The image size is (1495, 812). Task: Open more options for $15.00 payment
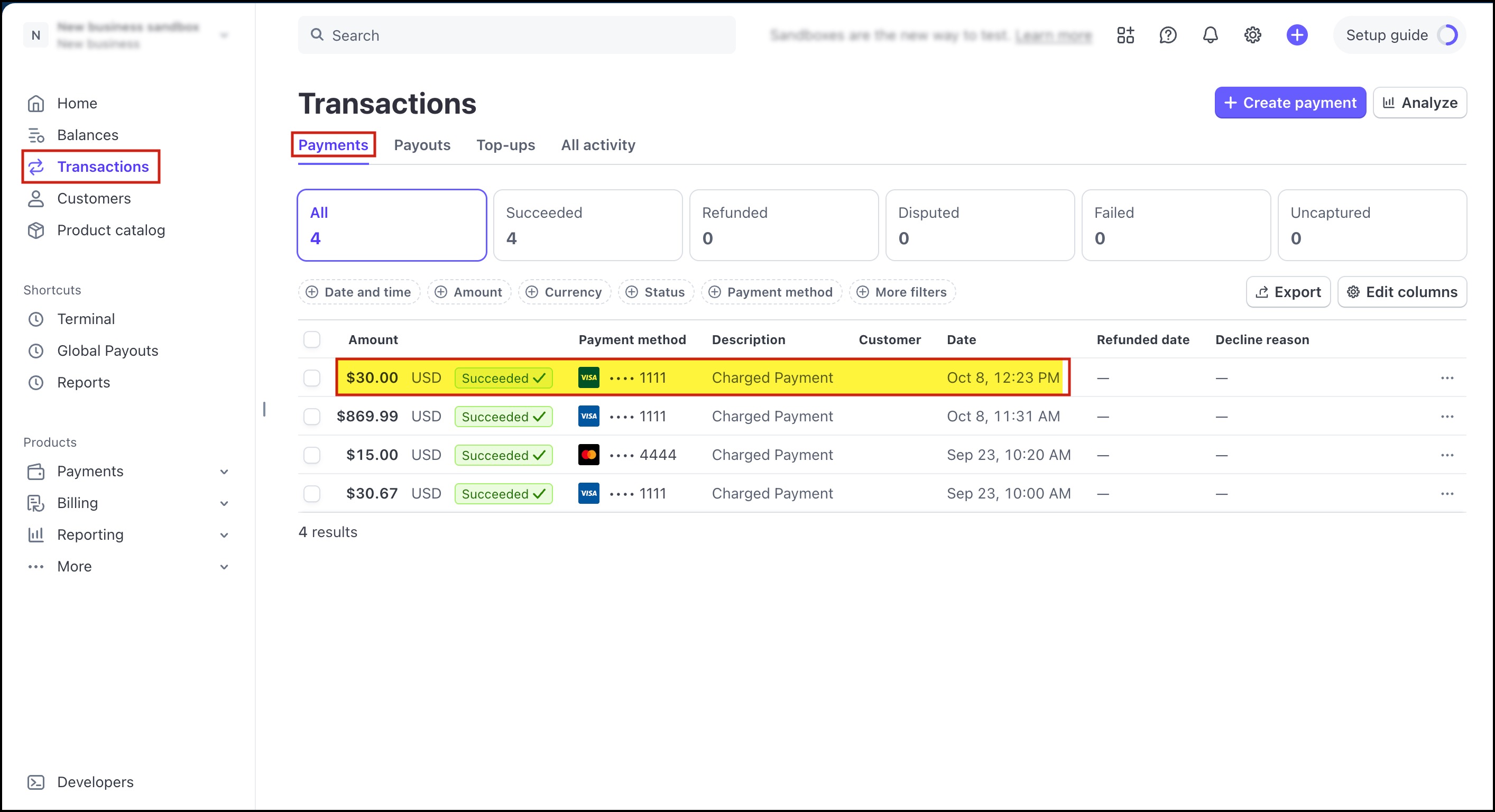click(x=1447, y=455)
